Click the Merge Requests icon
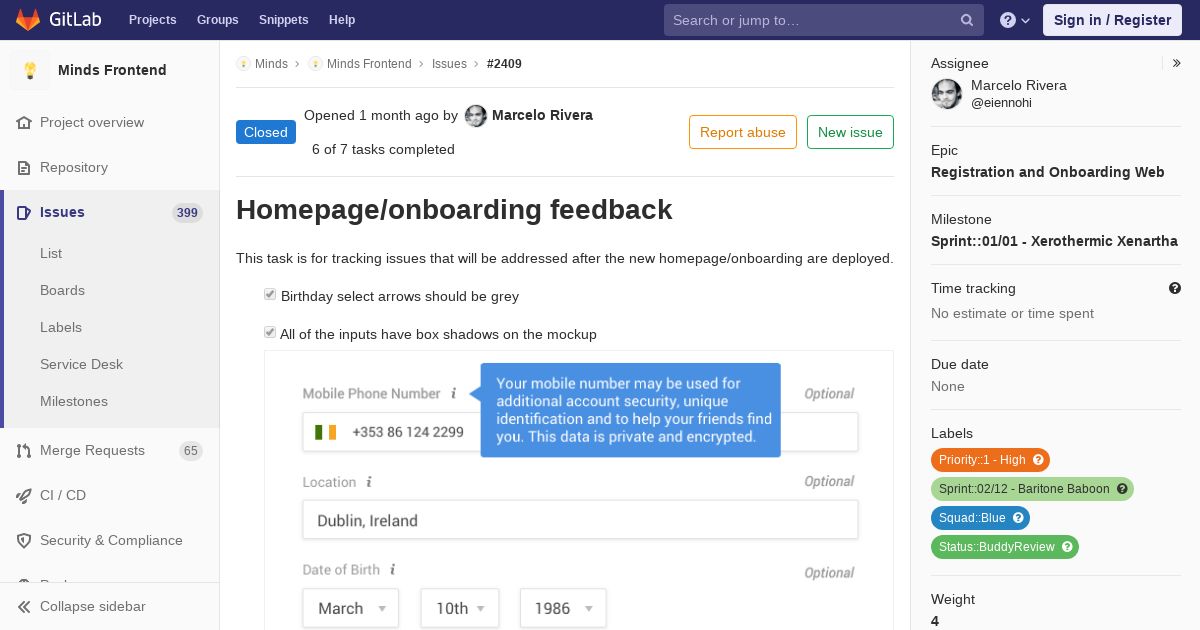 point(24,450)
